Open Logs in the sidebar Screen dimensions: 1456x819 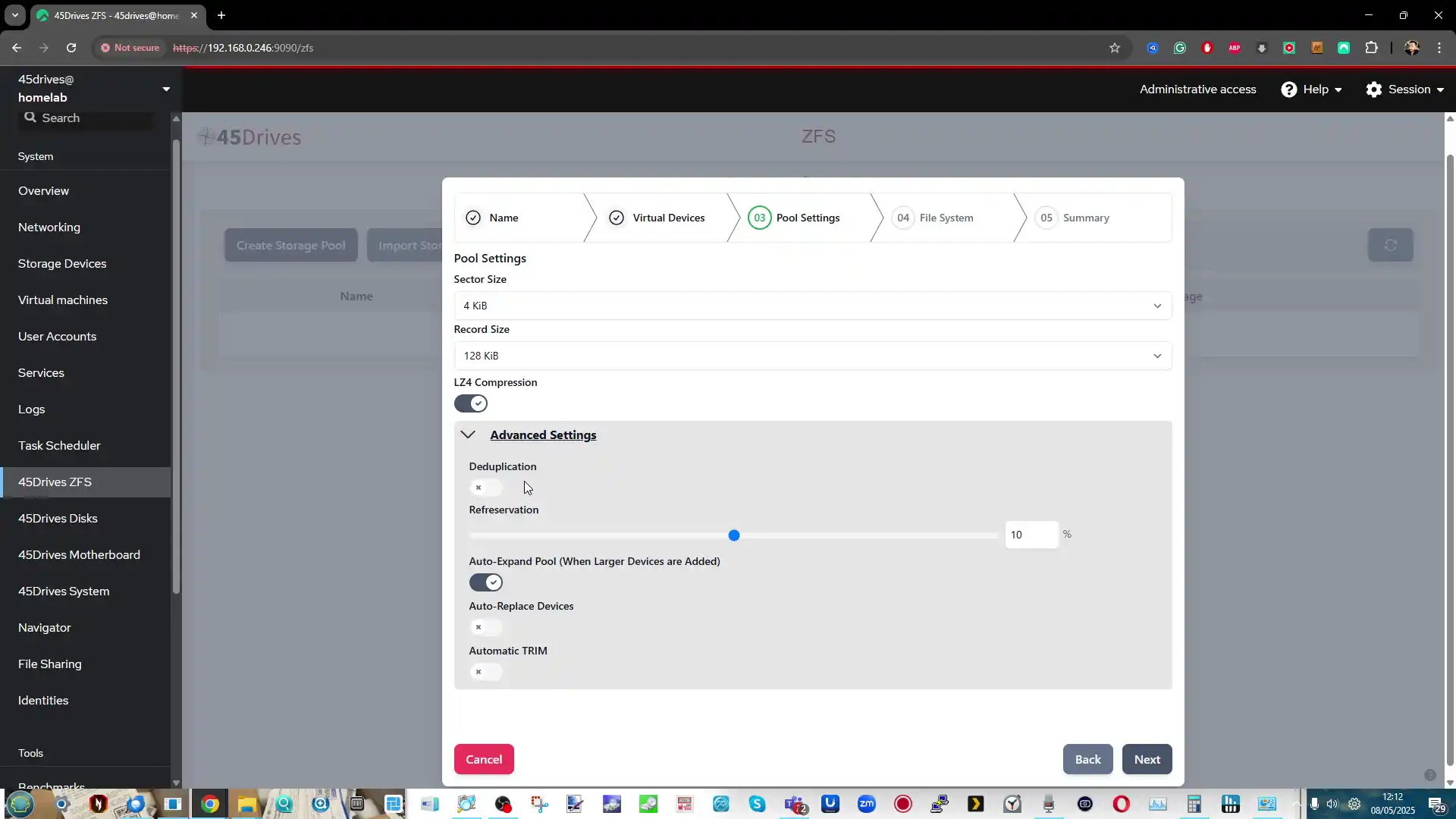point(85,409)
